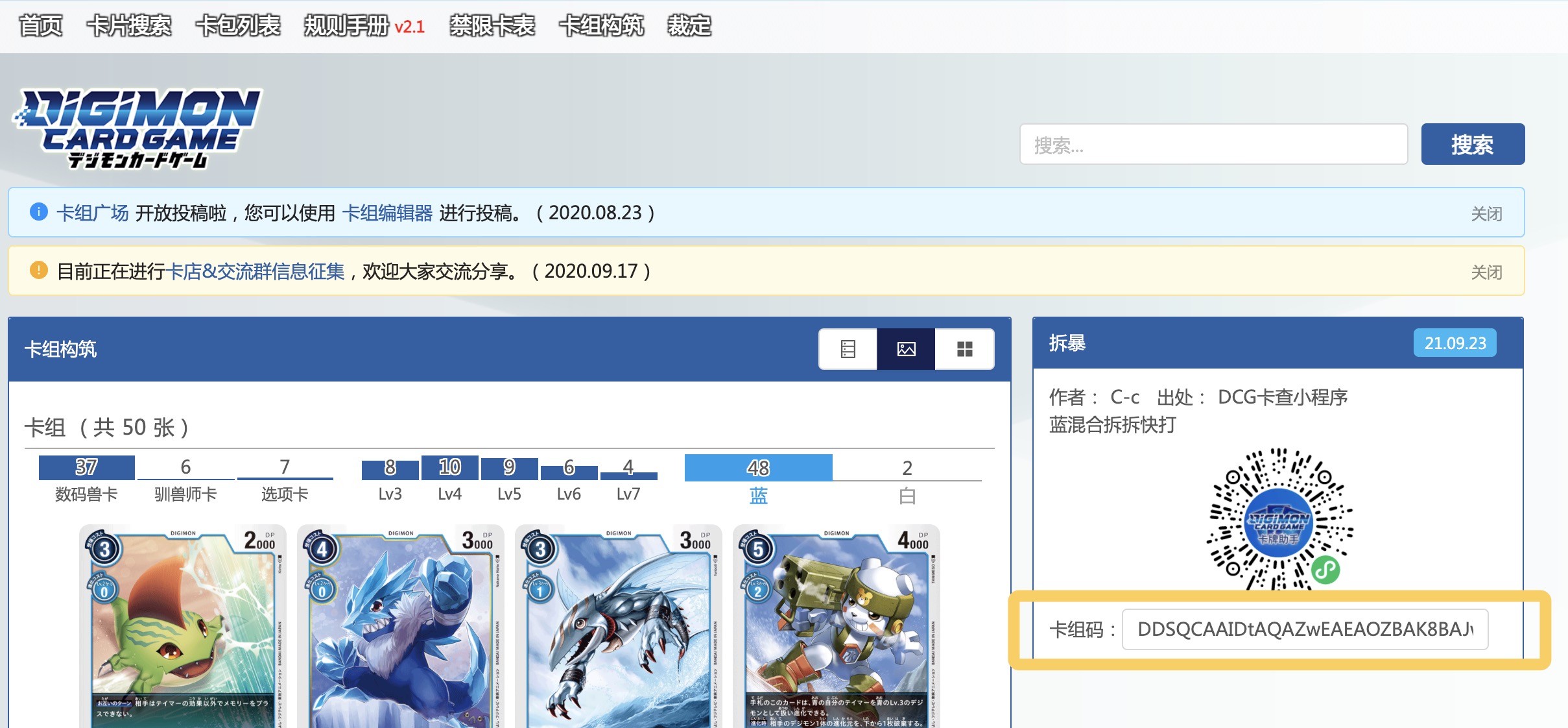Select the image view layout icon
The height and width of the screenshot is (728, 1568).
pyautogui.click(x=906, y=349)
